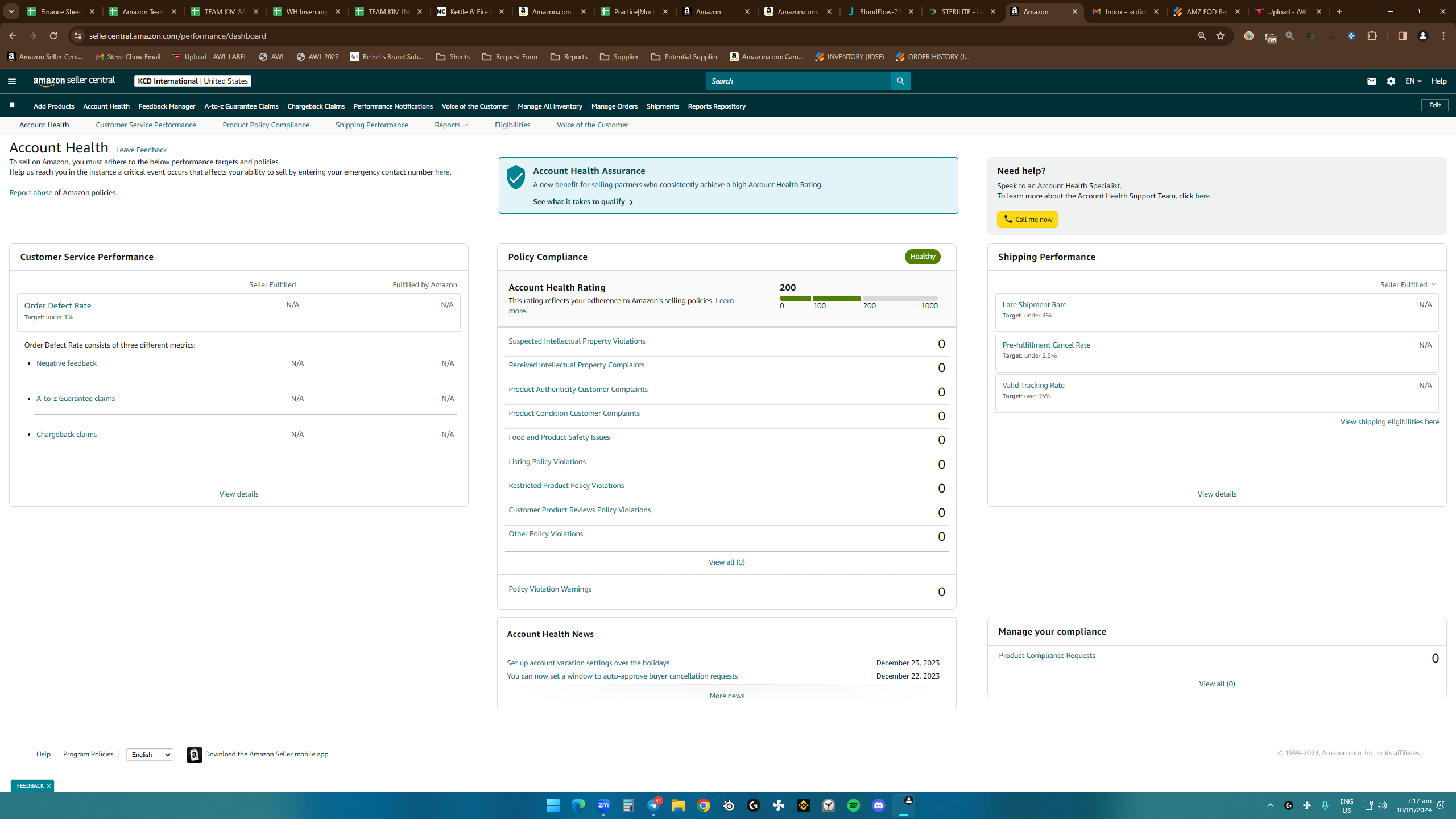1456x819 pixels.
Task: Click More news under Account Health News
Action: point(726,696)
